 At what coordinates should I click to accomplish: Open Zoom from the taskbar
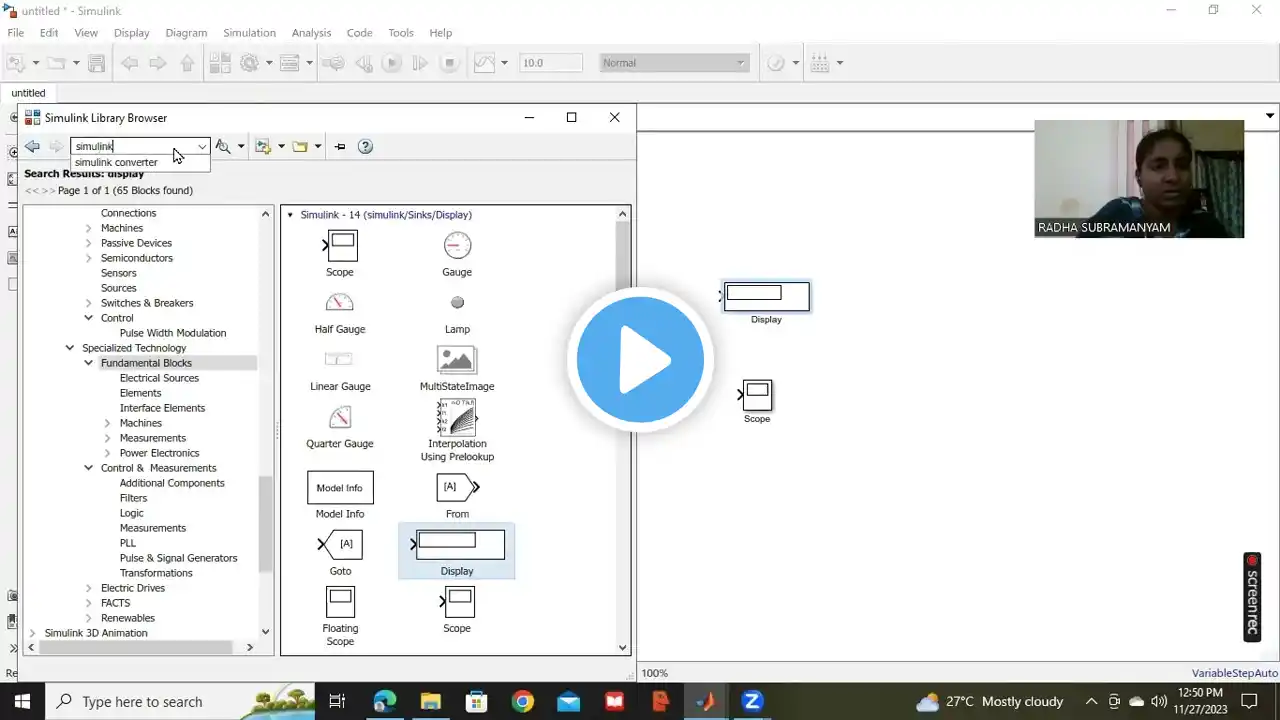pyautogui.click(x=752, y=701)
